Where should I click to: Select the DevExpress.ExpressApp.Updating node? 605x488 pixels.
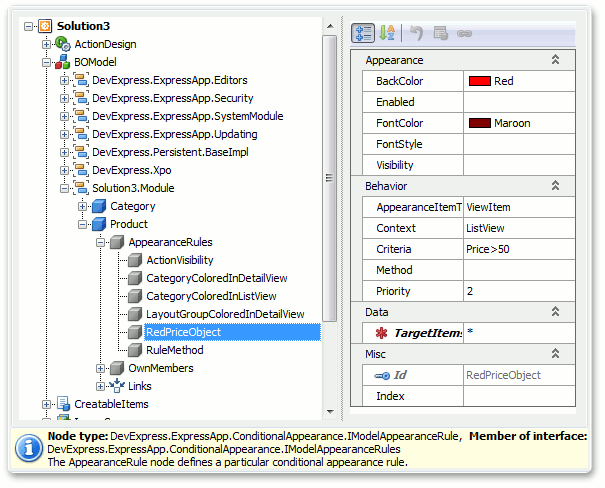[x=174, y=134]
